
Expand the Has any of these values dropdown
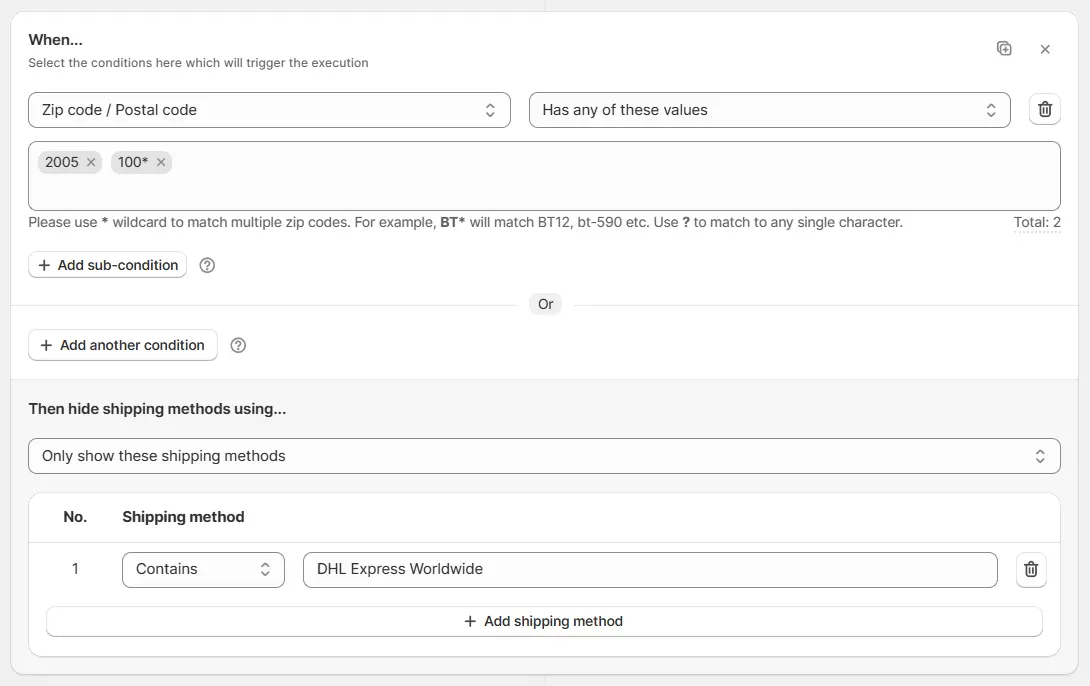click(x=769, y=110)
